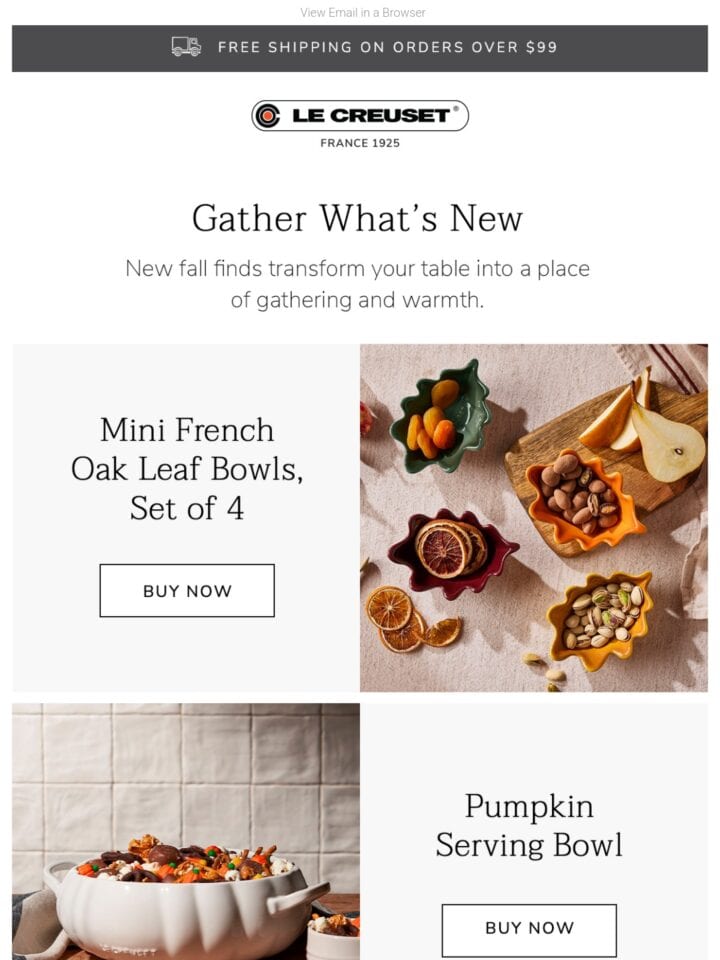Viewport: 720px width, 960px height.
Task: Open the View Email in a Browser link
Action: [362, 12]
